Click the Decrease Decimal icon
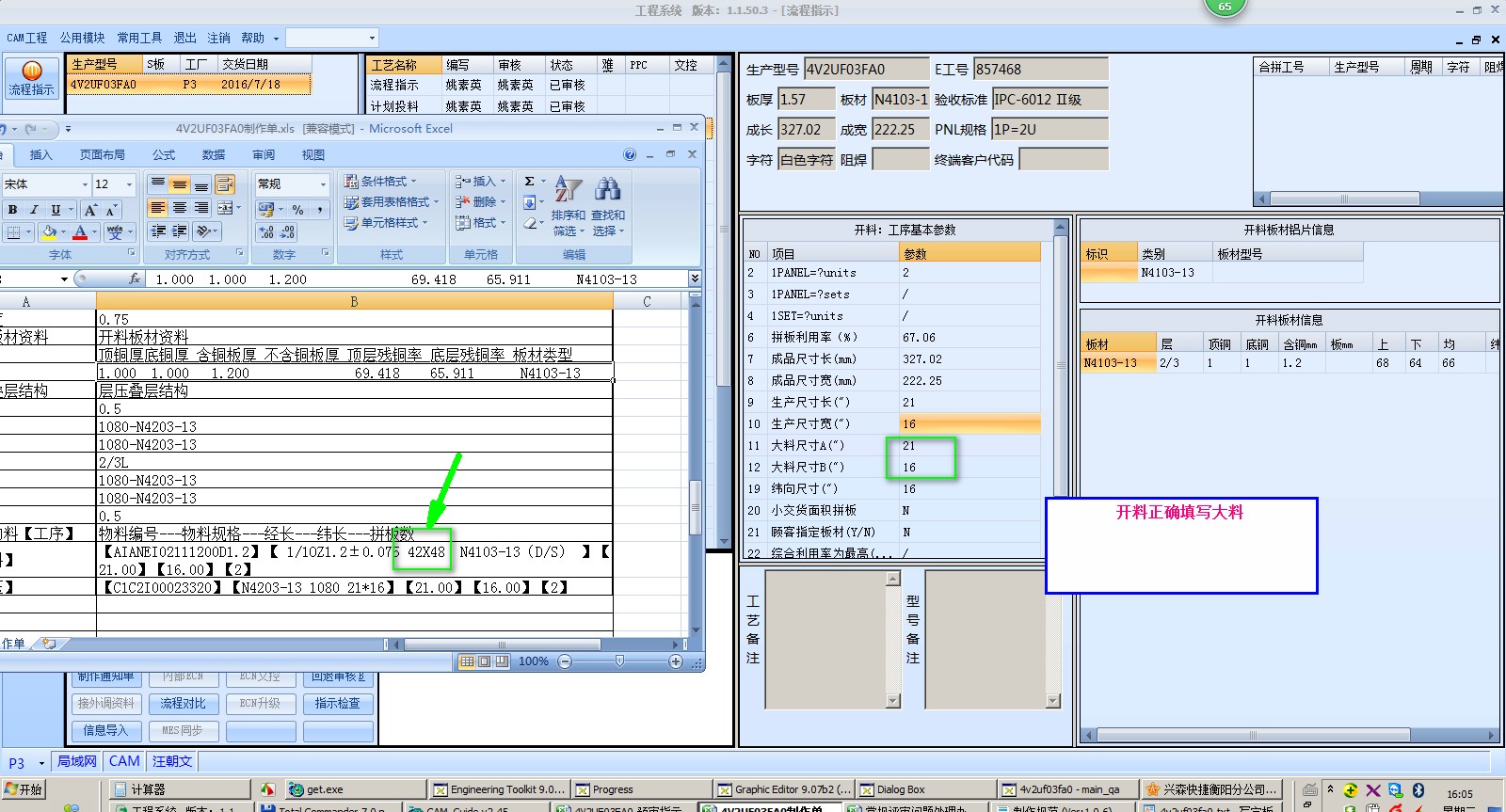Image resolution: width=1506 pixels, height=812 pixels. 288,232
